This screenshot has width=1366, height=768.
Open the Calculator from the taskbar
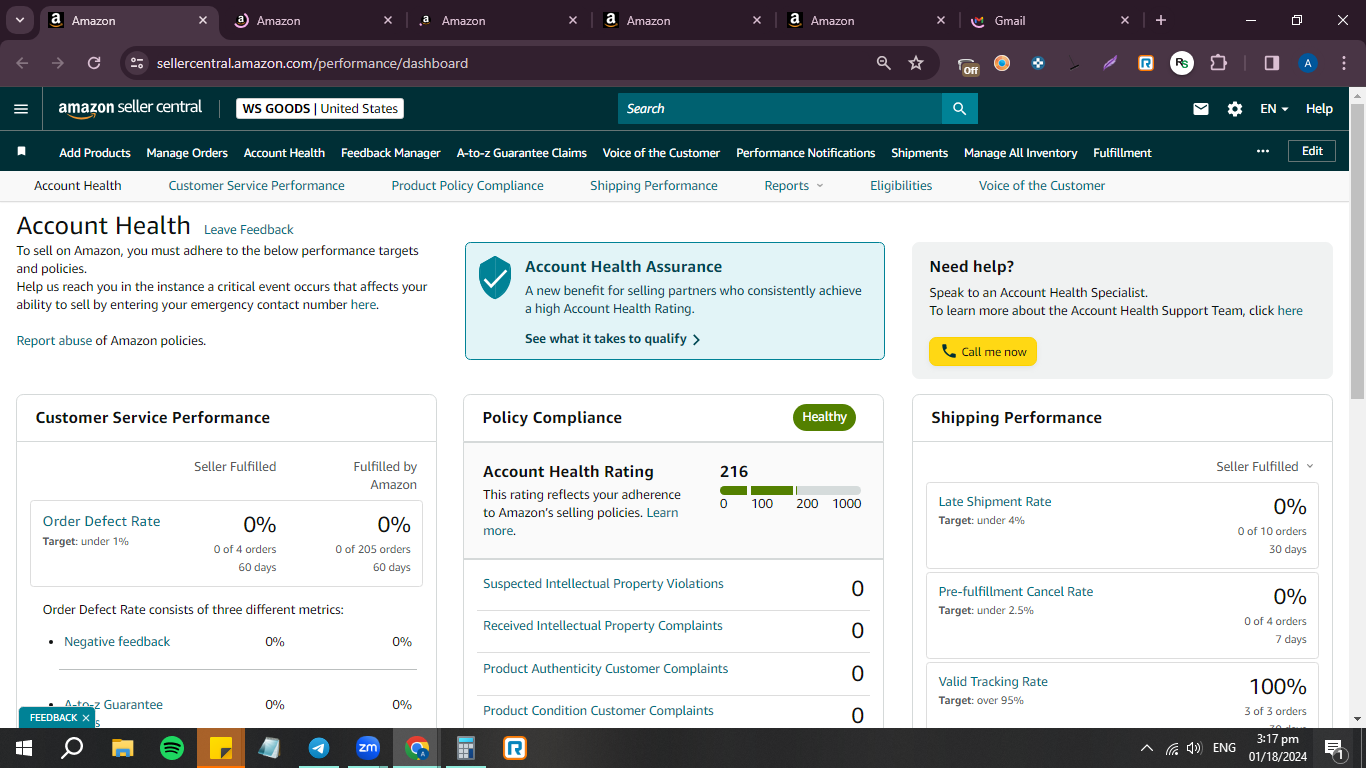tap(466, 748)
